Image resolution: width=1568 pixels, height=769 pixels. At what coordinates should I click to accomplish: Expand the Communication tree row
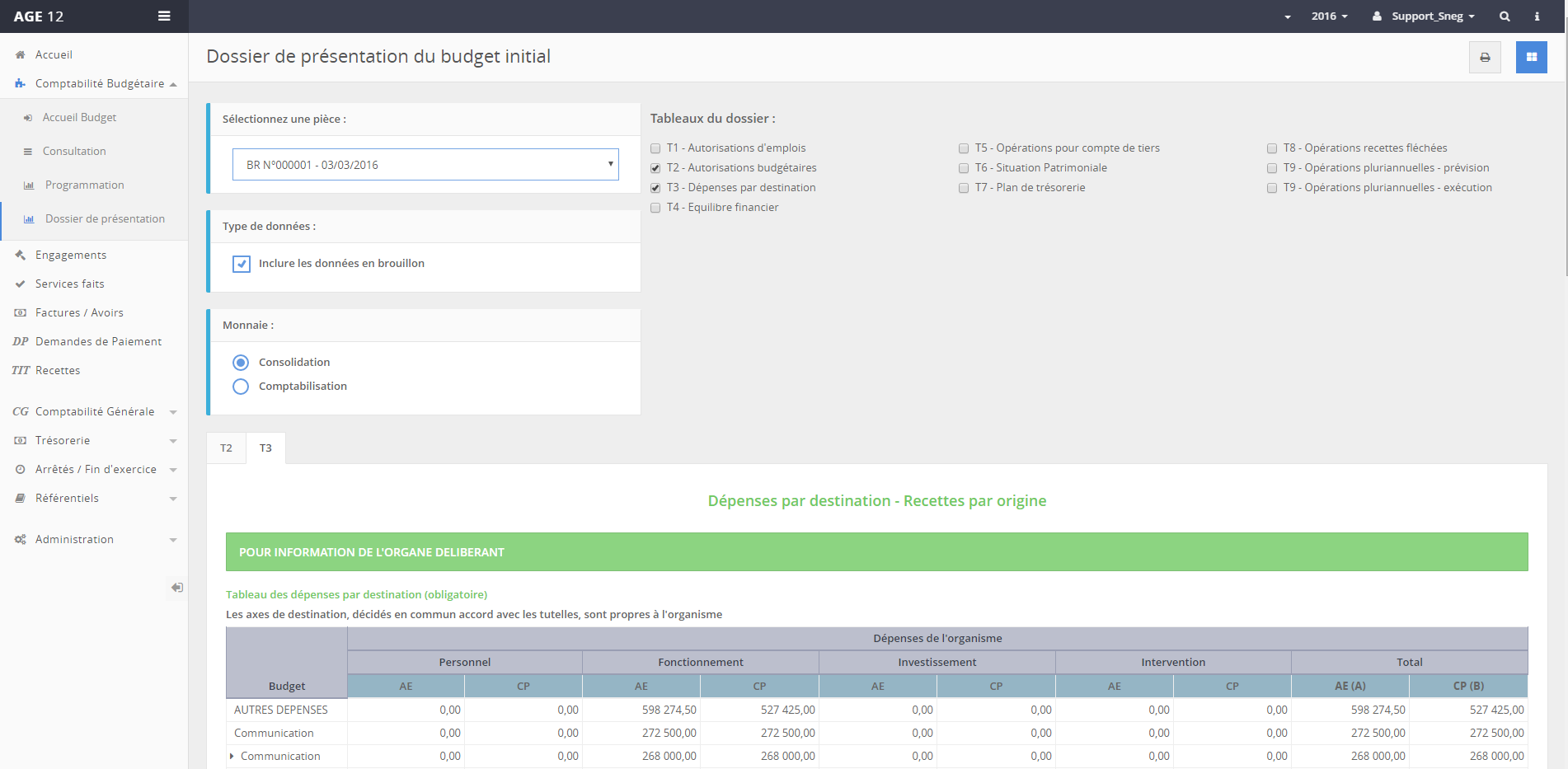tap(232, 756)
